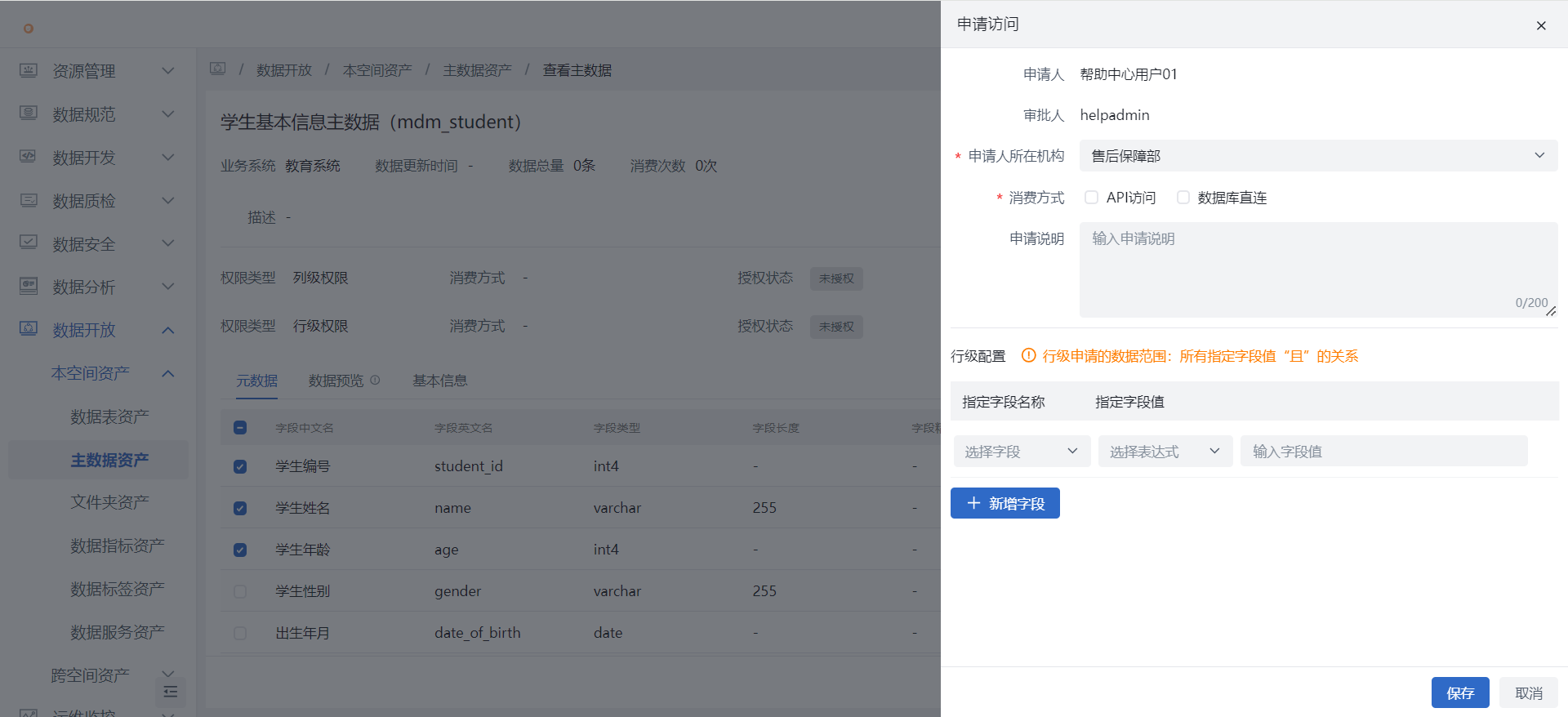Click the 资源管理 sidebar icon
This screenshot has height=717, width=1568.
point(29,70)
